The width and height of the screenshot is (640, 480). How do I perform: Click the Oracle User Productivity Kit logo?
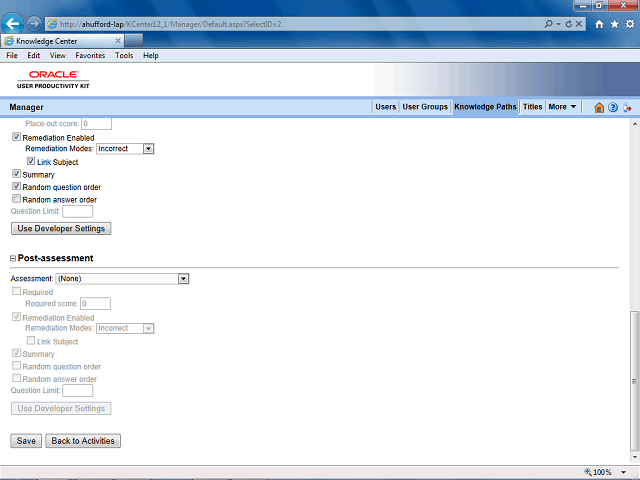pyautogui.click(x=53, y=79)
